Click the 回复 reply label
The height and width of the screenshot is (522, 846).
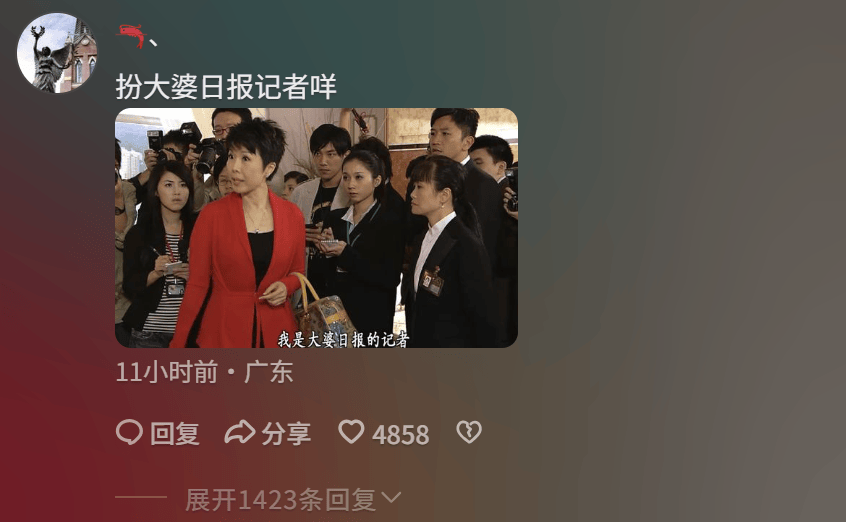coord(175,433)
